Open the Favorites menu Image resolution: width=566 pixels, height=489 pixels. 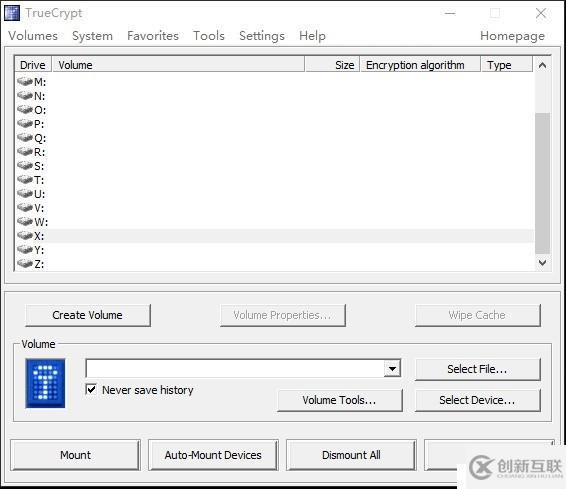pyautogui.click(x=153, y=36)
